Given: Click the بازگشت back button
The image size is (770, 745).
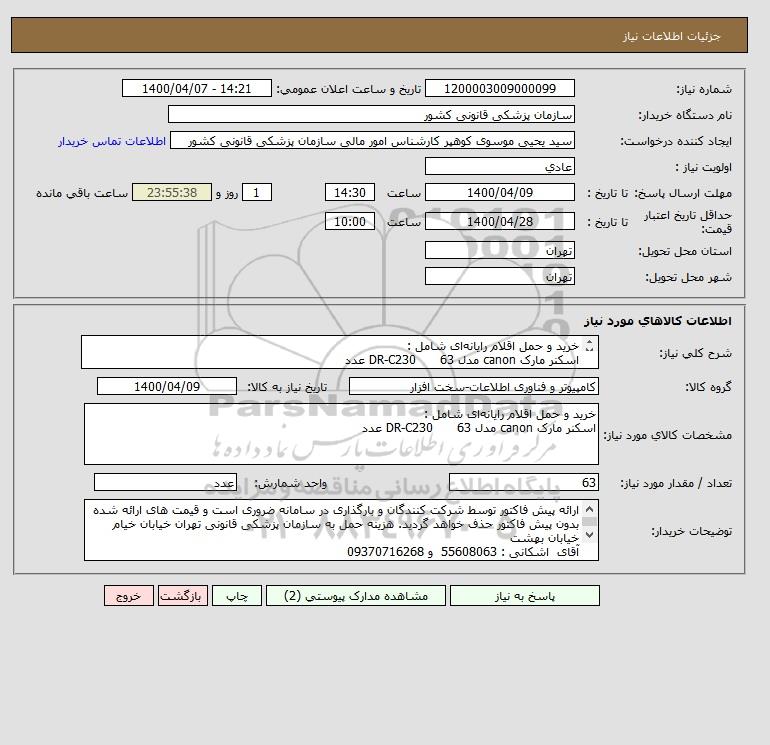Looking at the screenshot, I should (x=183, y=596).
